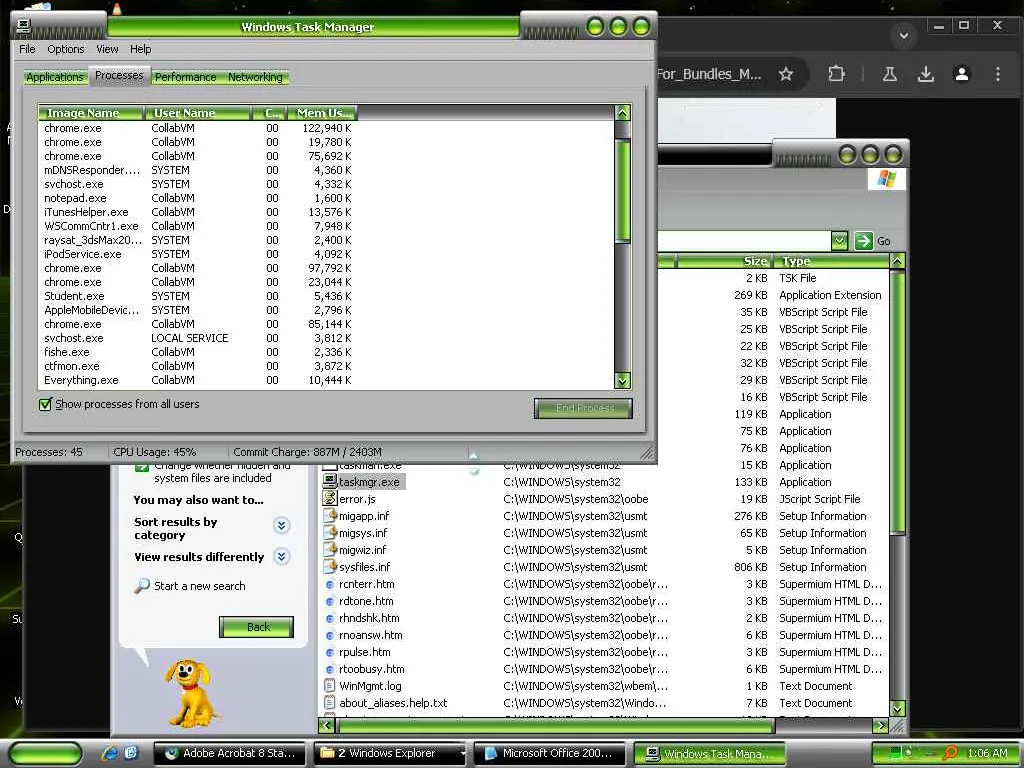This screenshot has height=768, width=1024.
Task: Click the Task Manager title bar icon
Action: (24, 26)
